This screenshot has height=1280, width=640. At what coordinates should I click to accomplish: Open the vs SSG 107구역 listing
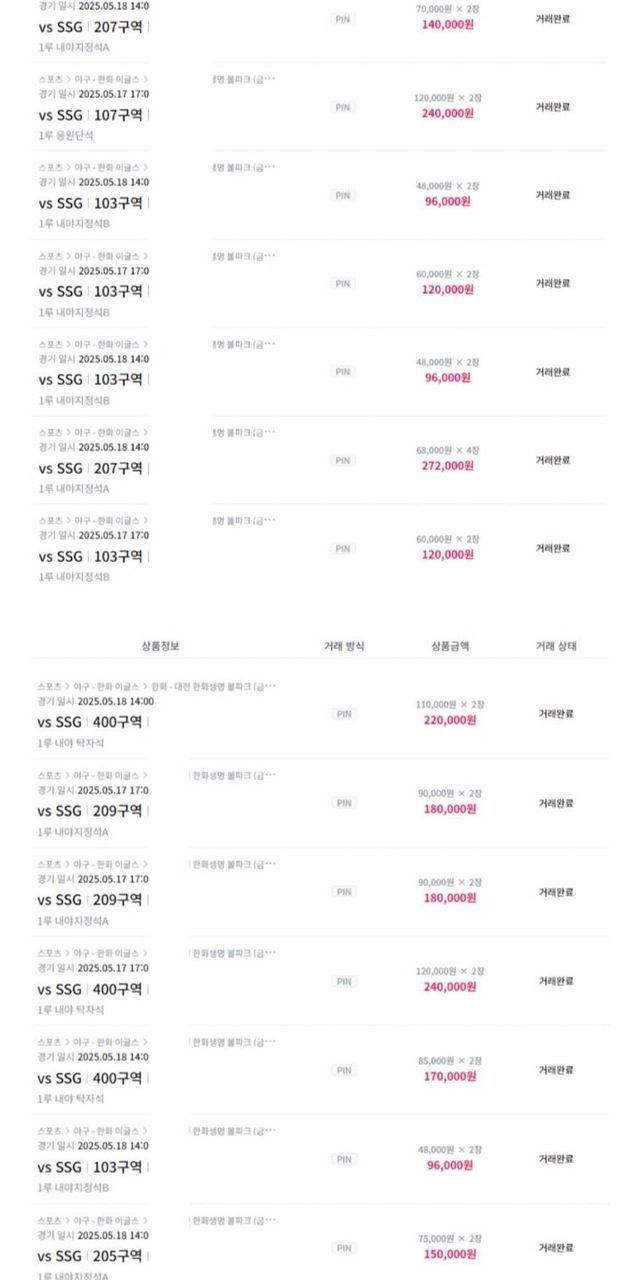[91, 115]
